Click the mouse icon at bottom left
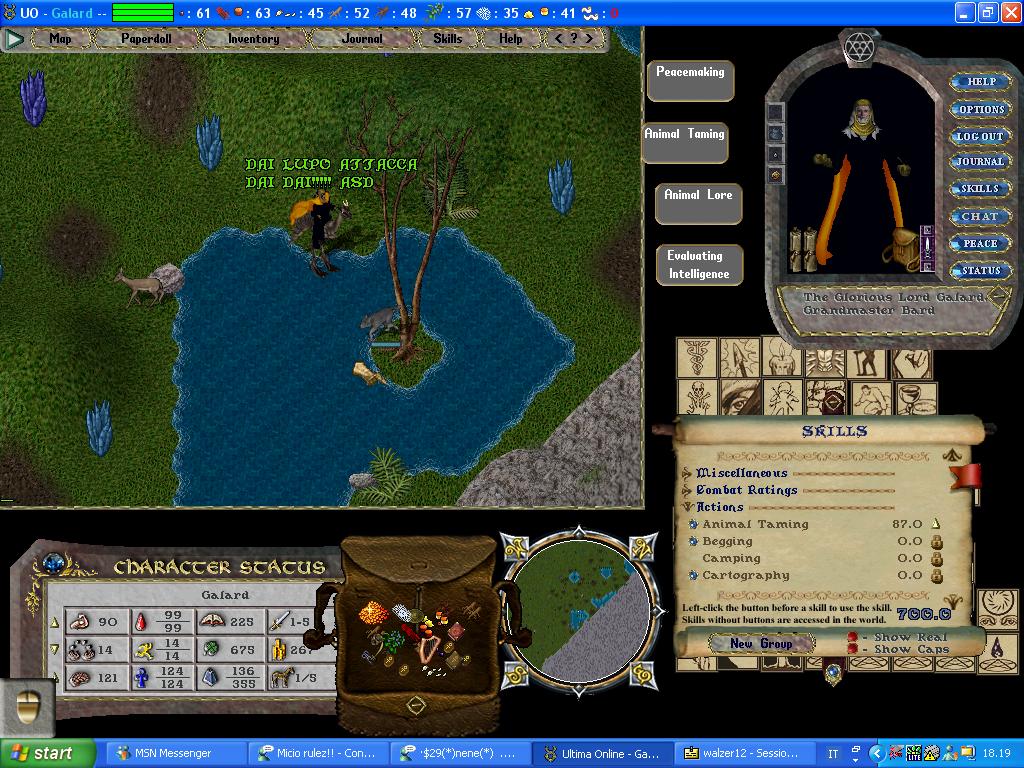This screenshot has height=768, width=1024. point(27,708)
